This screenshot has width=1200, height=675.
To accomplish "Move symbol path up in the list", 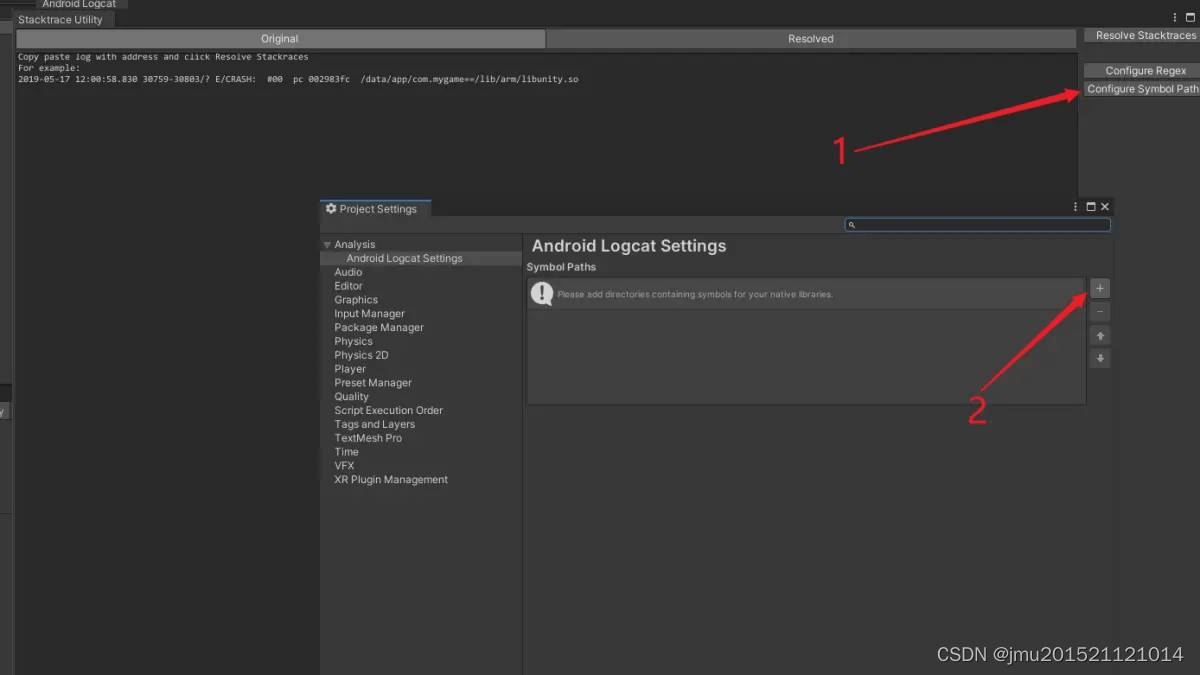I will pos(1099,335).
